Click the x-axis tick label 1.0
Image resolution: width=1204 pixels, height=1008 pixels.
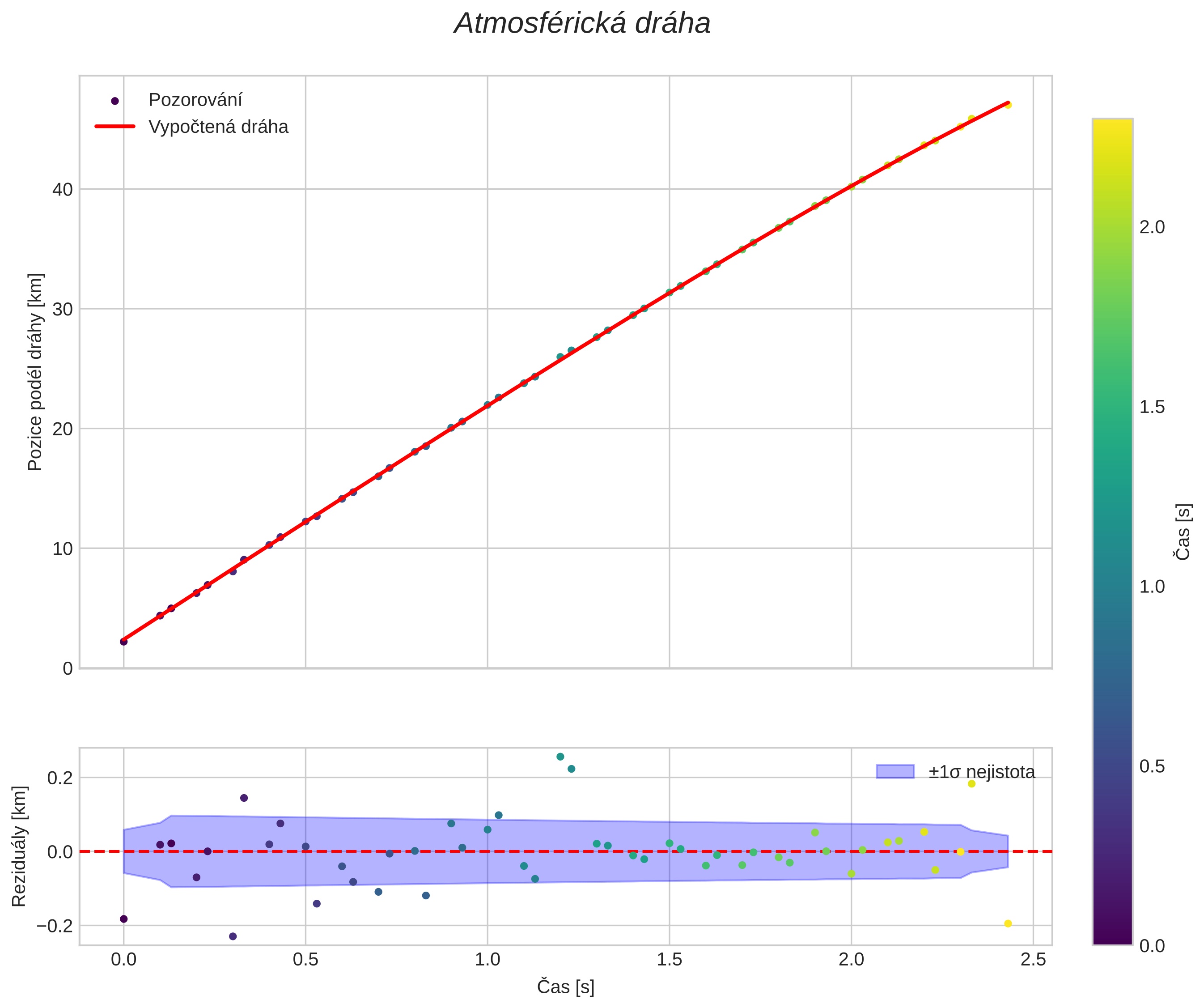[x=488, y=960]
